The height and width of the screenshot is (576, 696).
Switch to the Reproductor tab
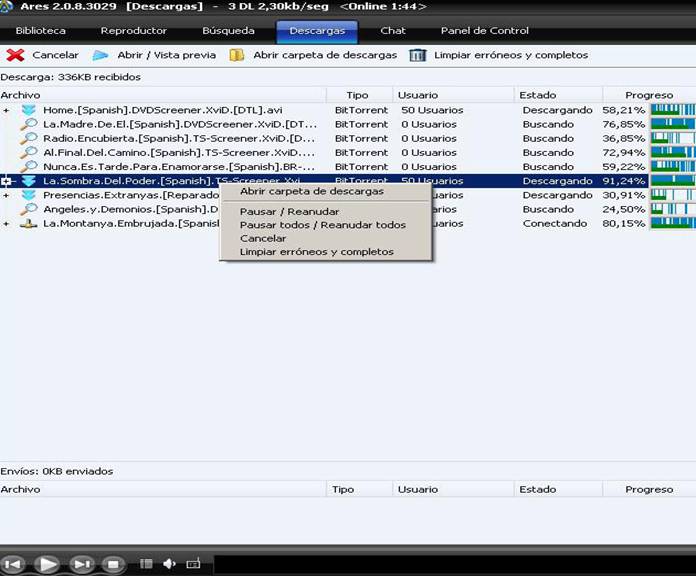point(134,31)
